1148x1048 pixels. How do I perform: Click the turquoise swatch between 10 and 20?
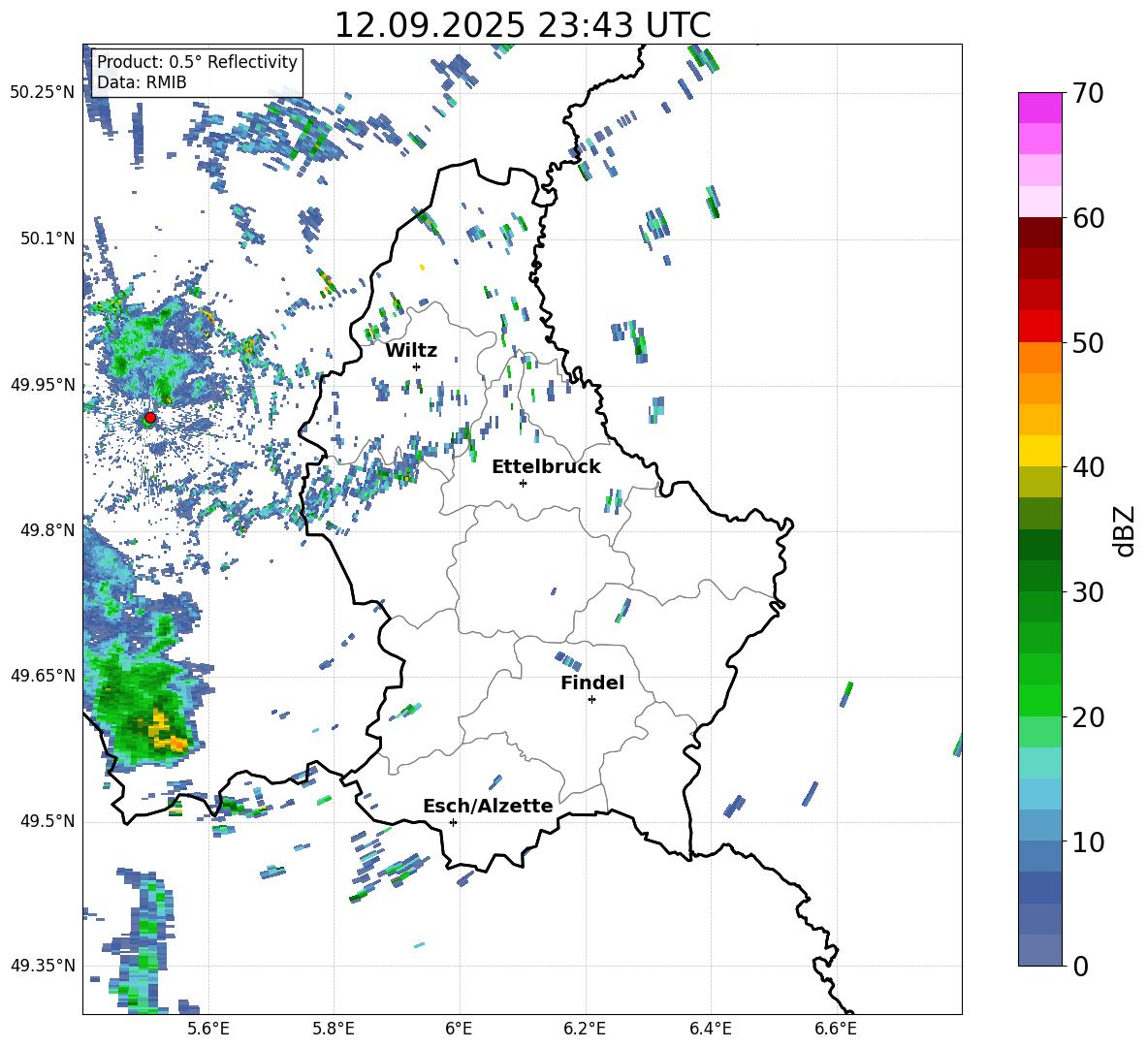(1039, 763)
